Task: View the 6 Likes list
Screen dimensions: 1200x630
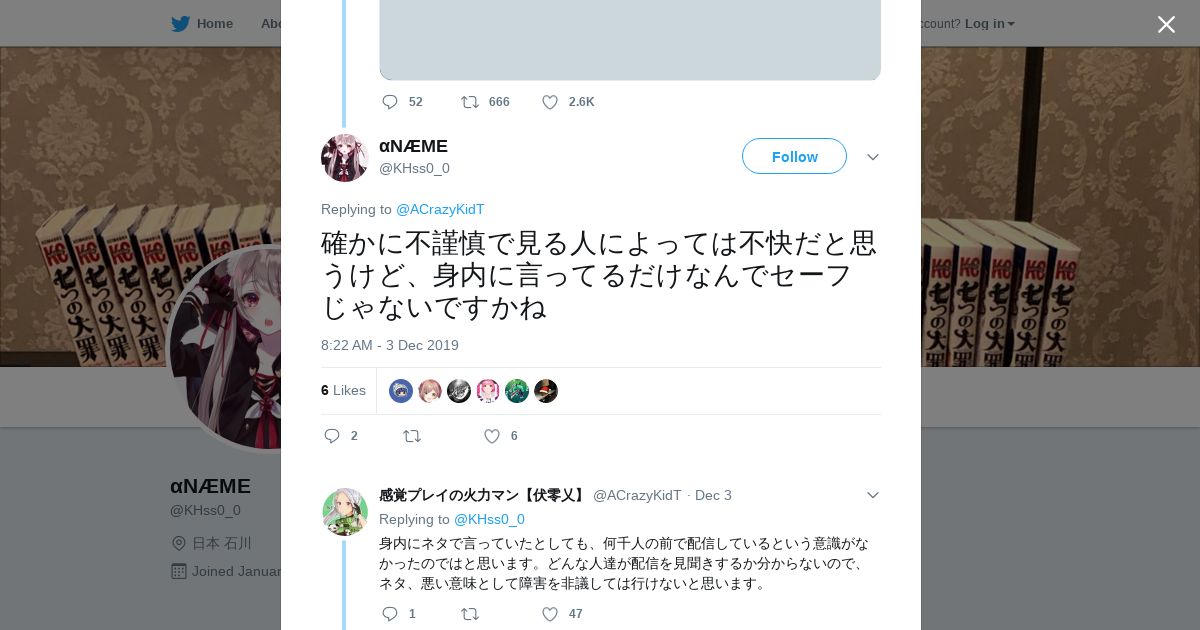Action: pyautogui.click(x=343, y=390)
